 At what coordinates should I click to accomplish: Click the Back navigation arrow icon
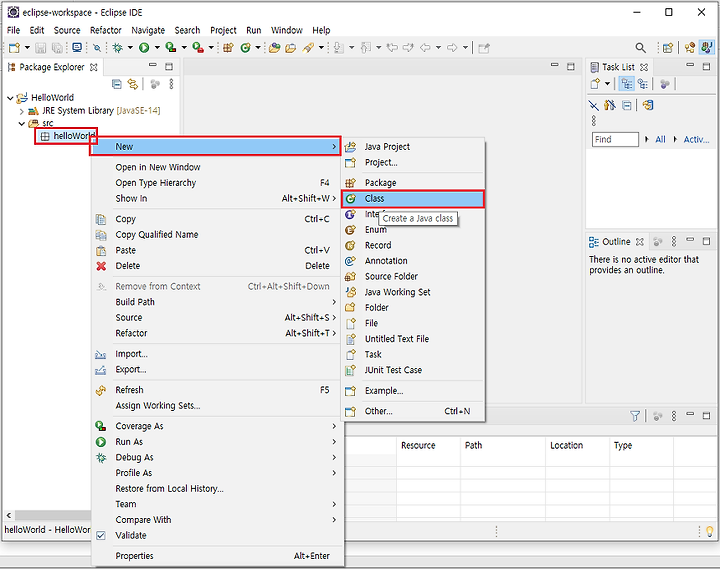[425, 47]
